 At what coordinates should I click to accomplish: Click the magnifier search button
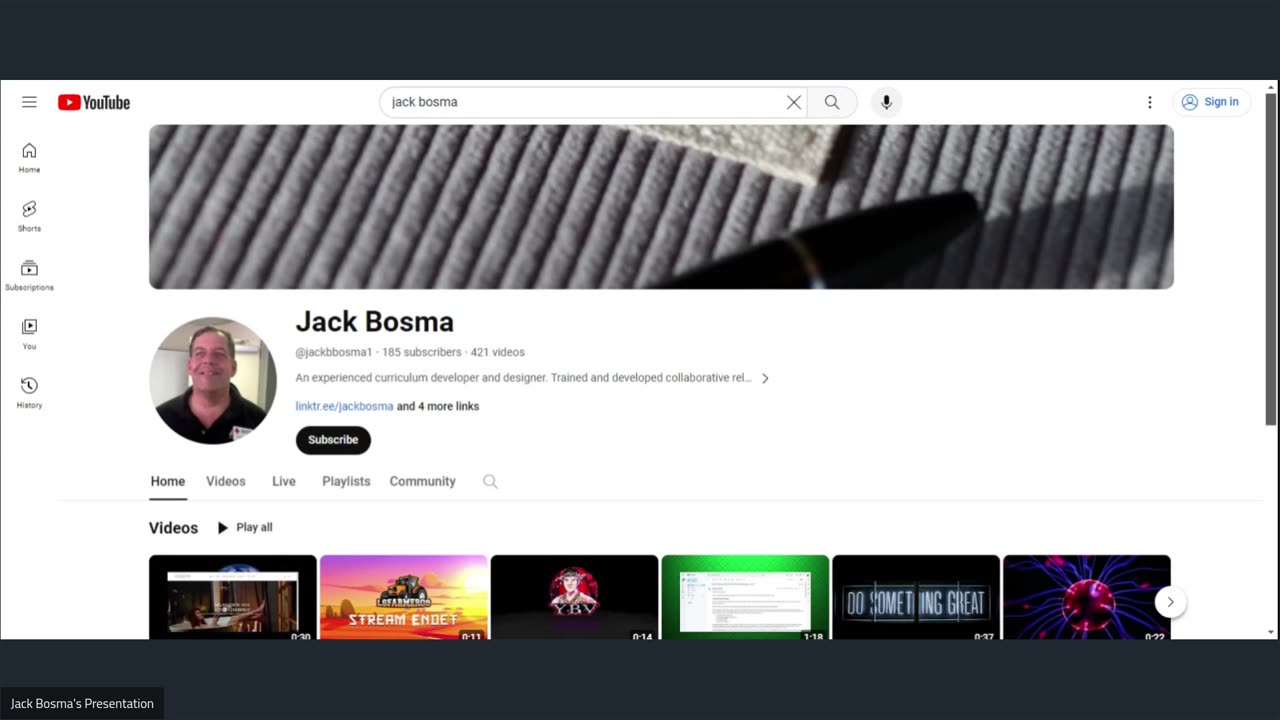coord(832,102)
